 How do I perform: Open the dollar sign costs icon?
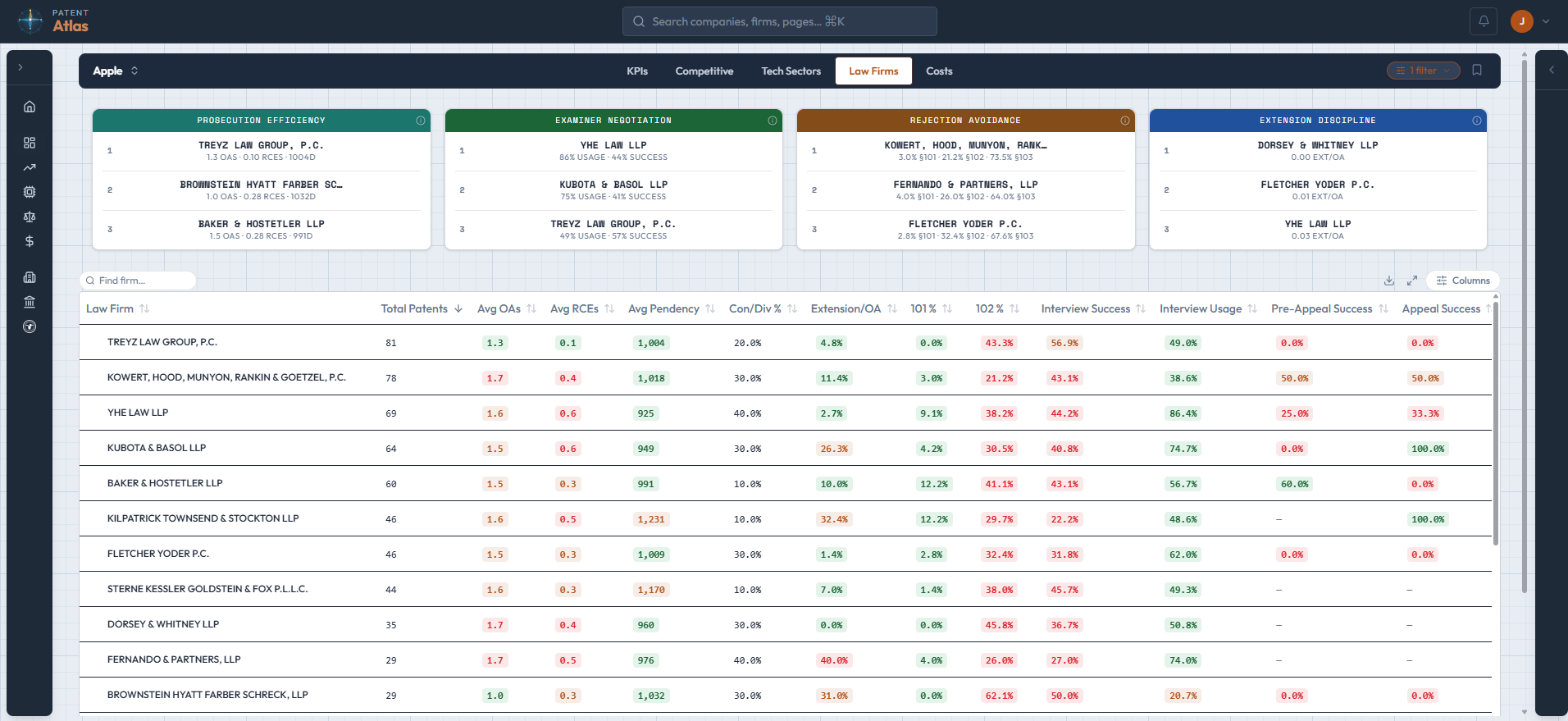coord(30,241)
